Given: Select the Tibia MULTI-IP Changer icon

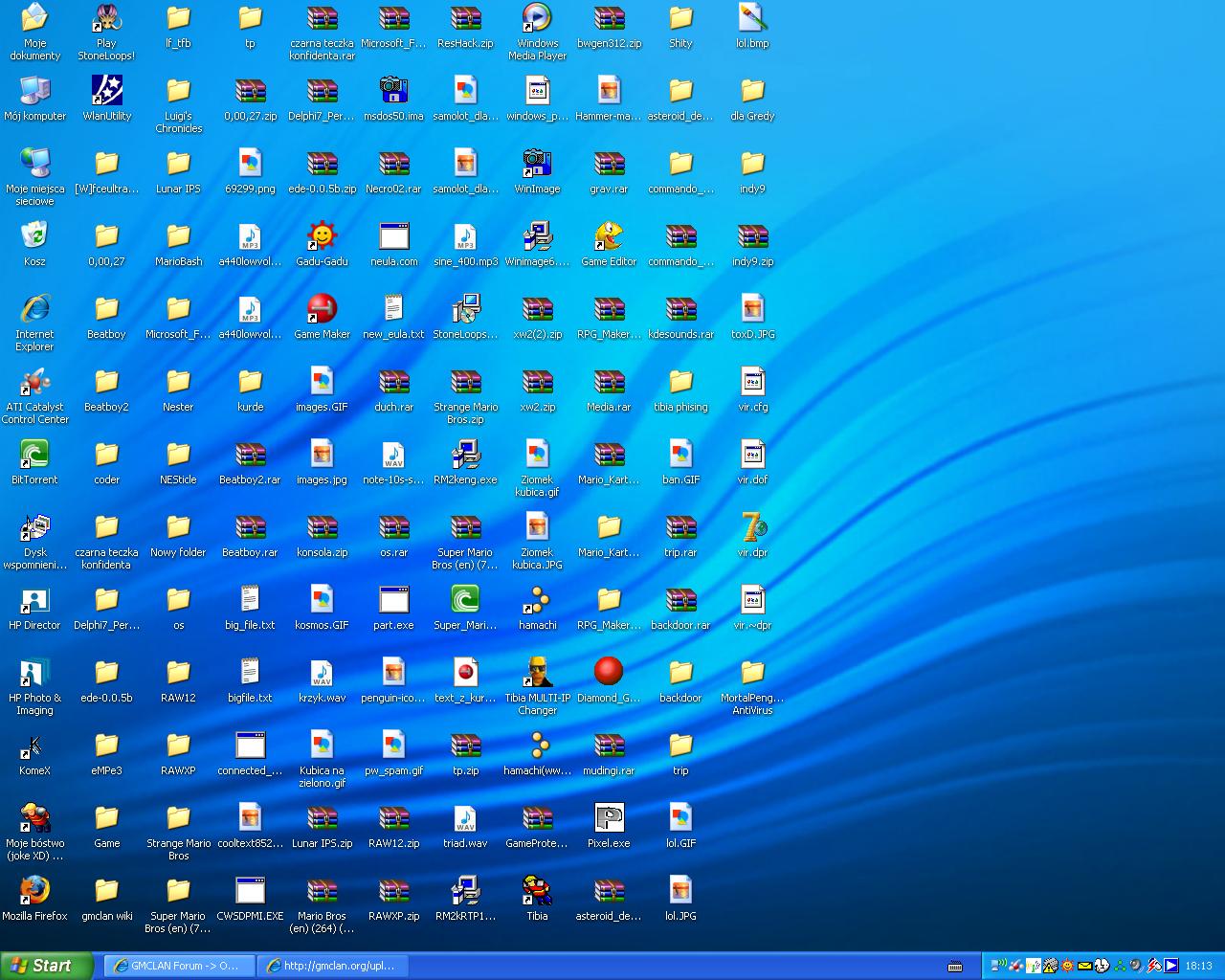Looking at the screenshot, I should click(537, 673).
